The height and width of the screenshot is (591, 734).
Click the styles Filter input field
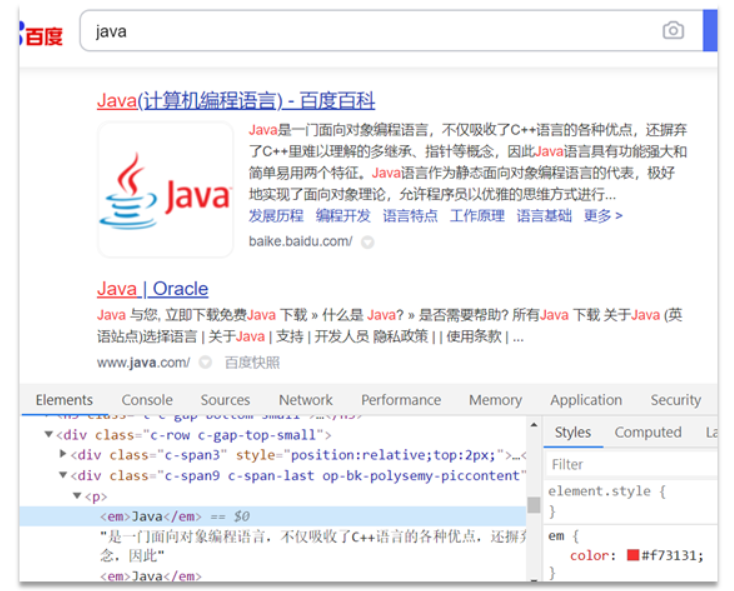click(632, 465)
